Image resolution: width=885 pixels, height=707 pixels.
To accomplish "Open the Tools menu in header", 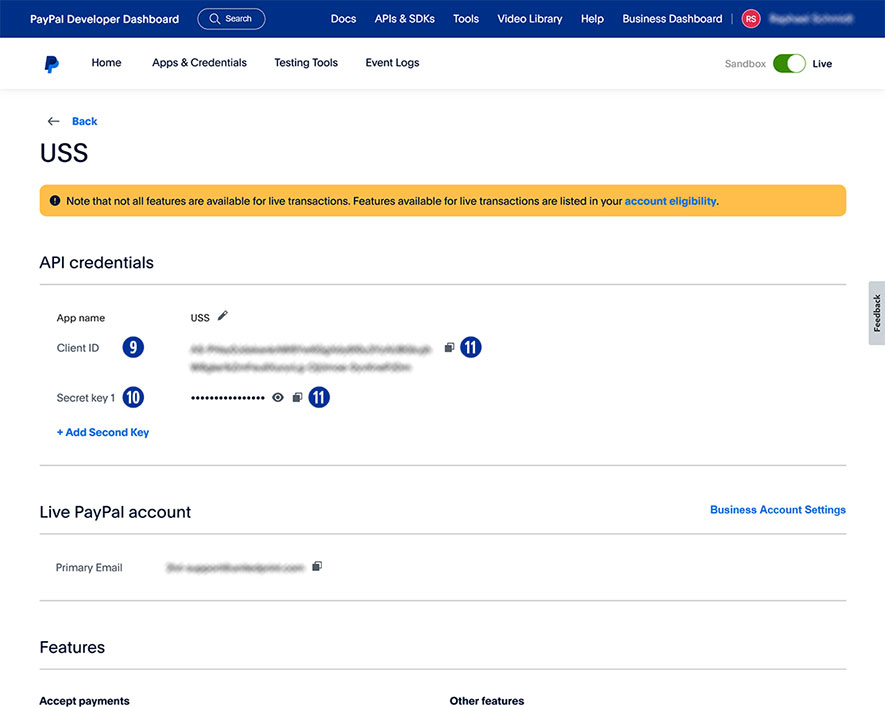I will click(466, 19).
